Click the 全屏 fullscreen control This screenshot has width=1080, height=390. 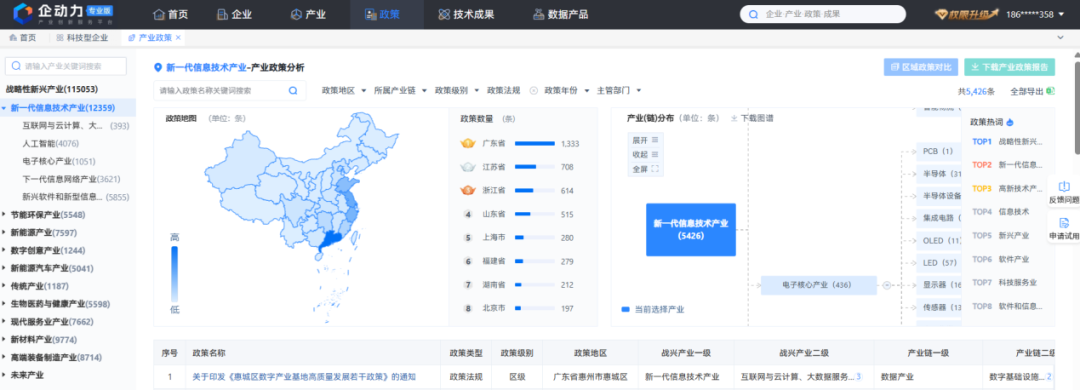click(x=645, y=169)
